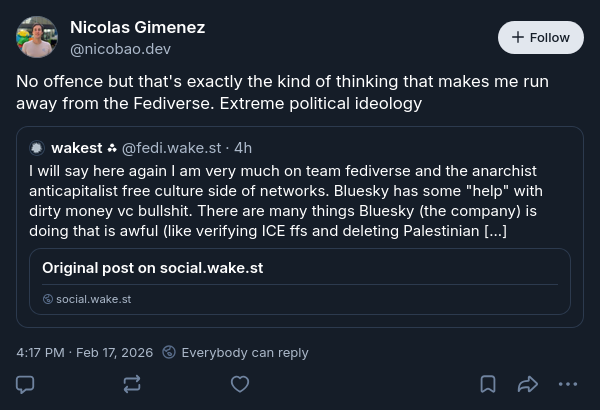Click the social.wake.st domain link icon
The width and height of the screenshot is (600, 410).
coord(48,299)
